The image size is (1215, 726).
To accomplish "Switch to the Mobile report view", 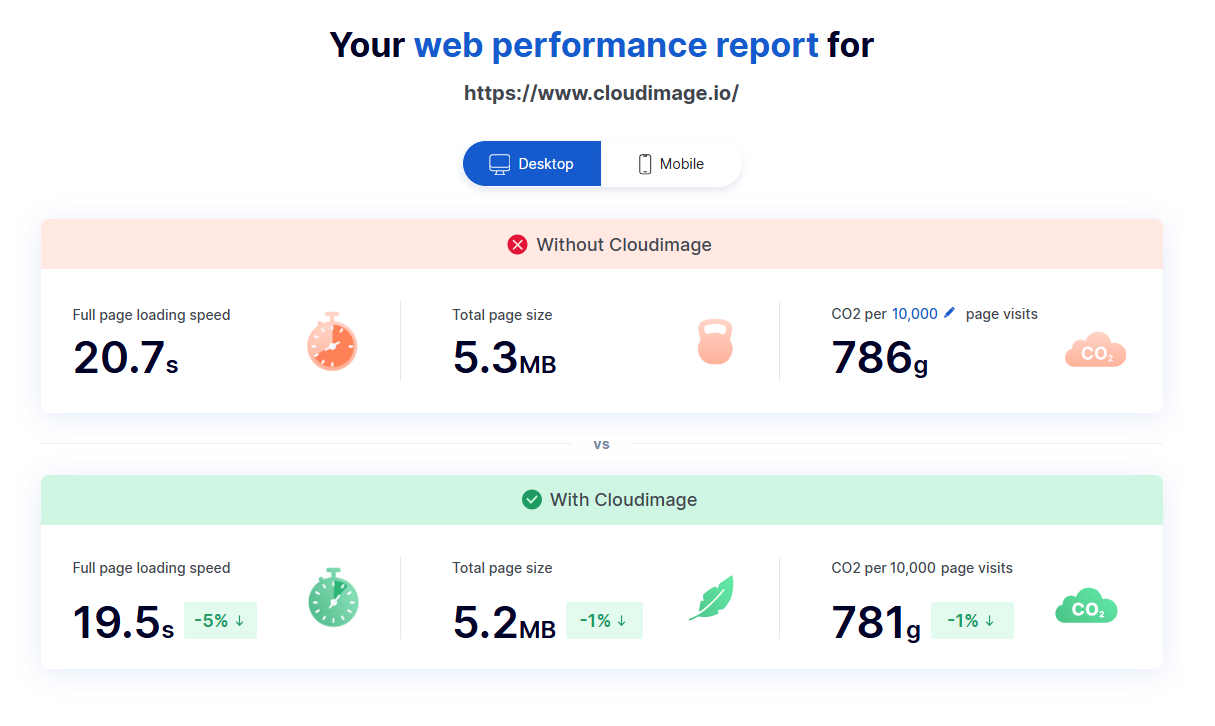I will tap(671, 163).
